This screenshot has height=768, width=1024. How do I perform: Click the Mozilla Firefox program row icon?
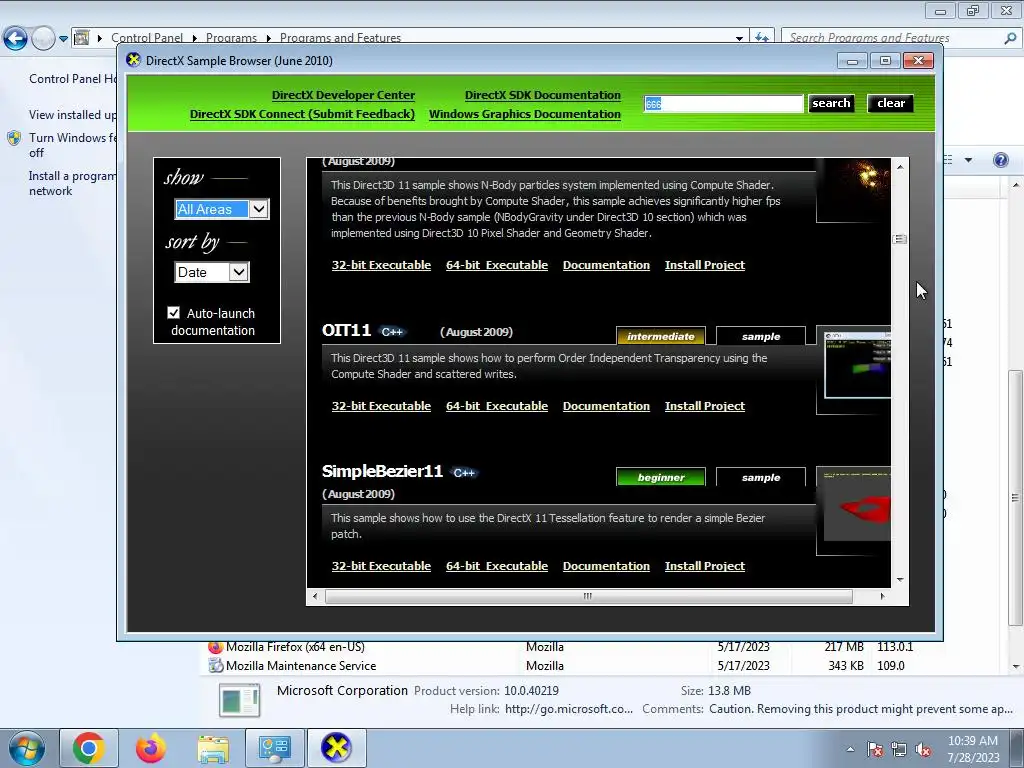[x=215, y=647]
